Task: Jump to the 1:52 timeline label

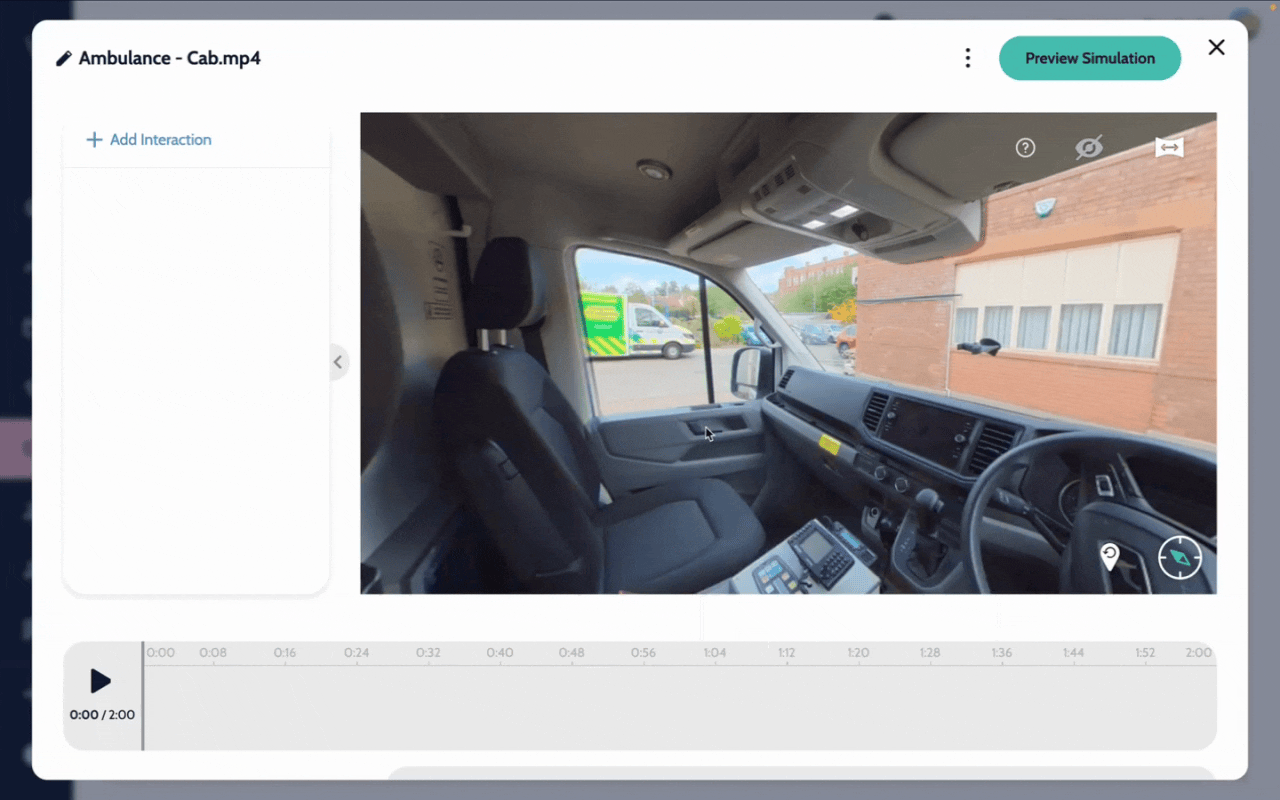Action: 1145,653
